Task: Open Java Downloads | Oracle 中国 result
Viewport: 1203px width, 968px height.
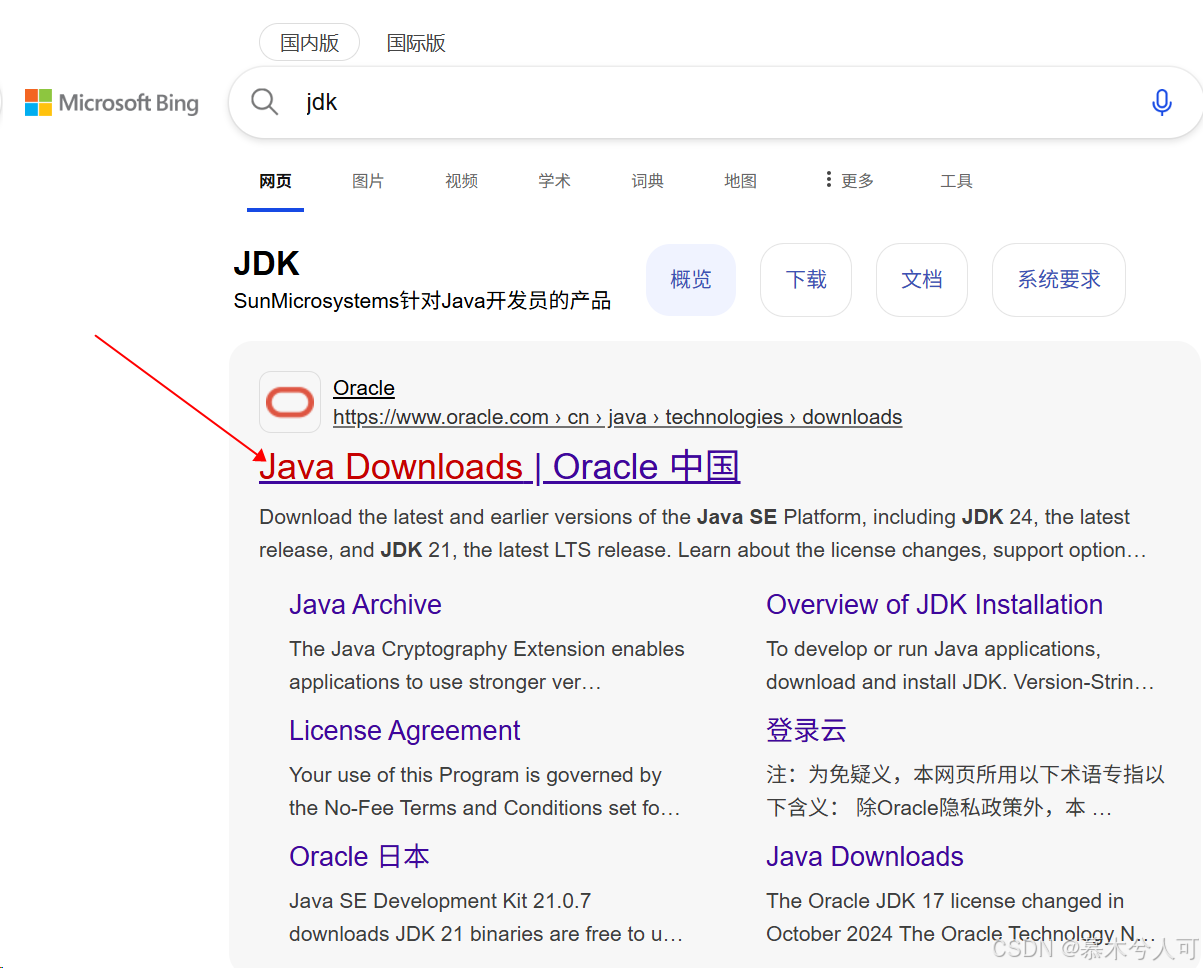Action: click(499, 467)
